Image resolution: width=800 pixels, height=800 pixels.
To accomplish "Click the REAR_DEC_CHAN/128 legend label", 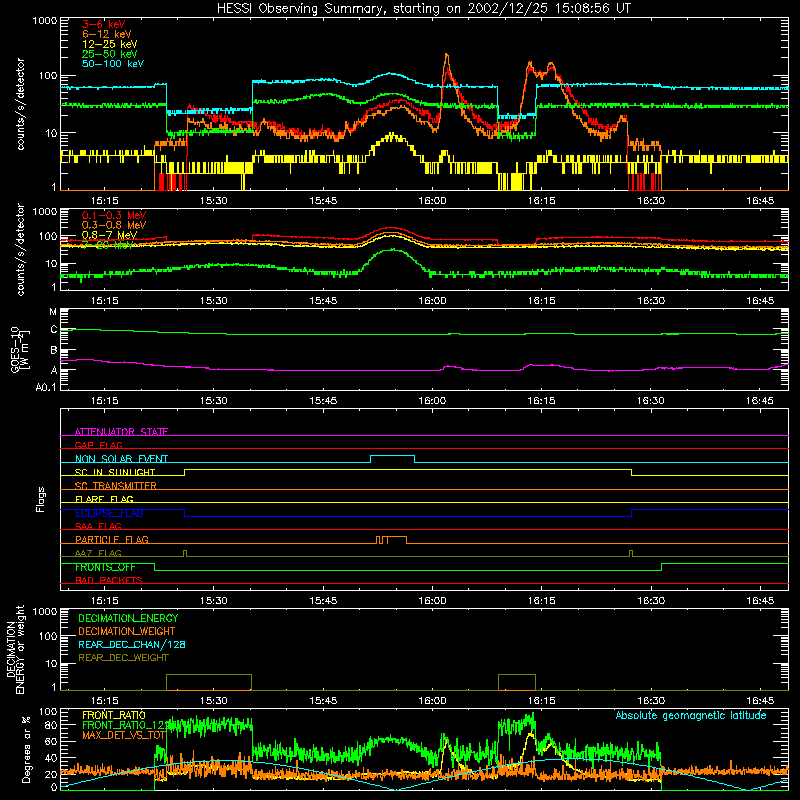I will 132,644.
